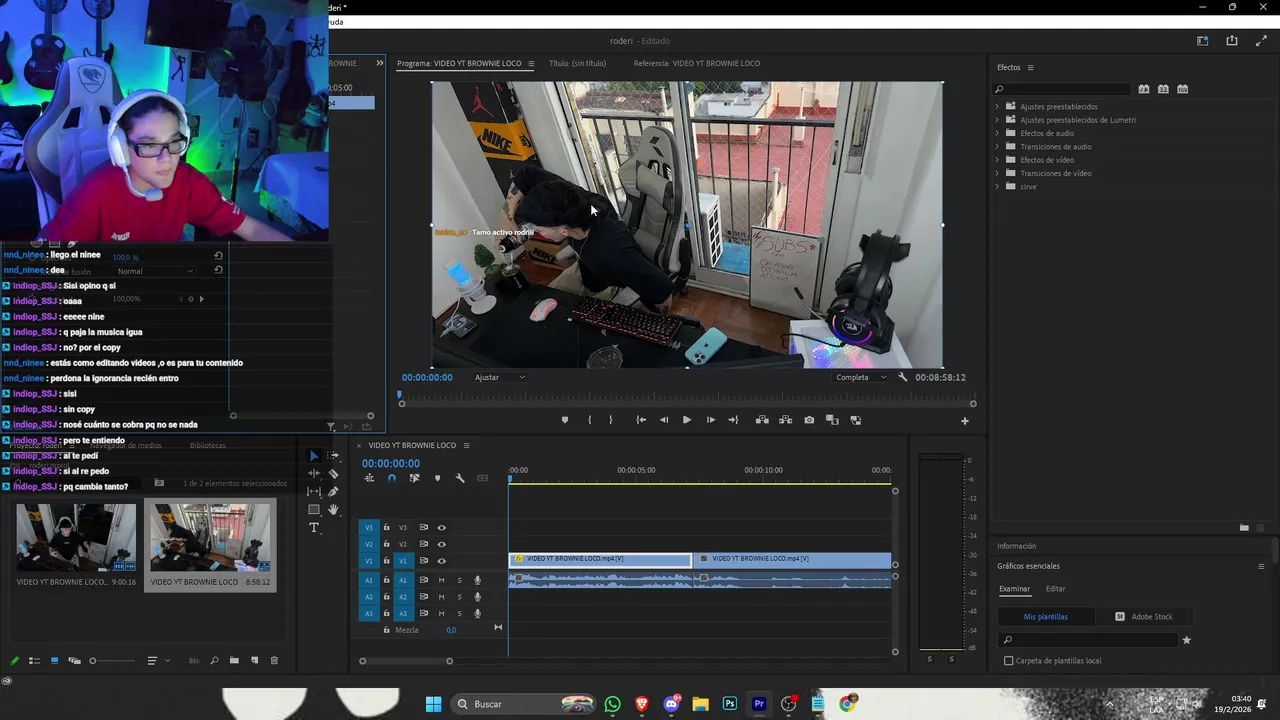Select the Hand tool
This screenshot has height=720, width=1280.
[x=333, y=509]
